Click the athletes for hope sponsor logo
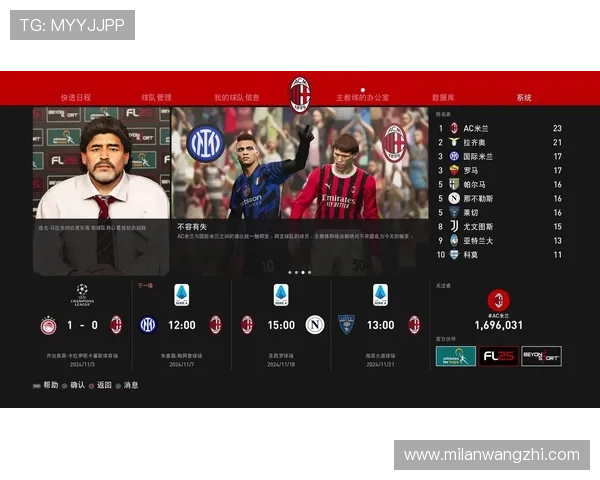 [456, 356]
